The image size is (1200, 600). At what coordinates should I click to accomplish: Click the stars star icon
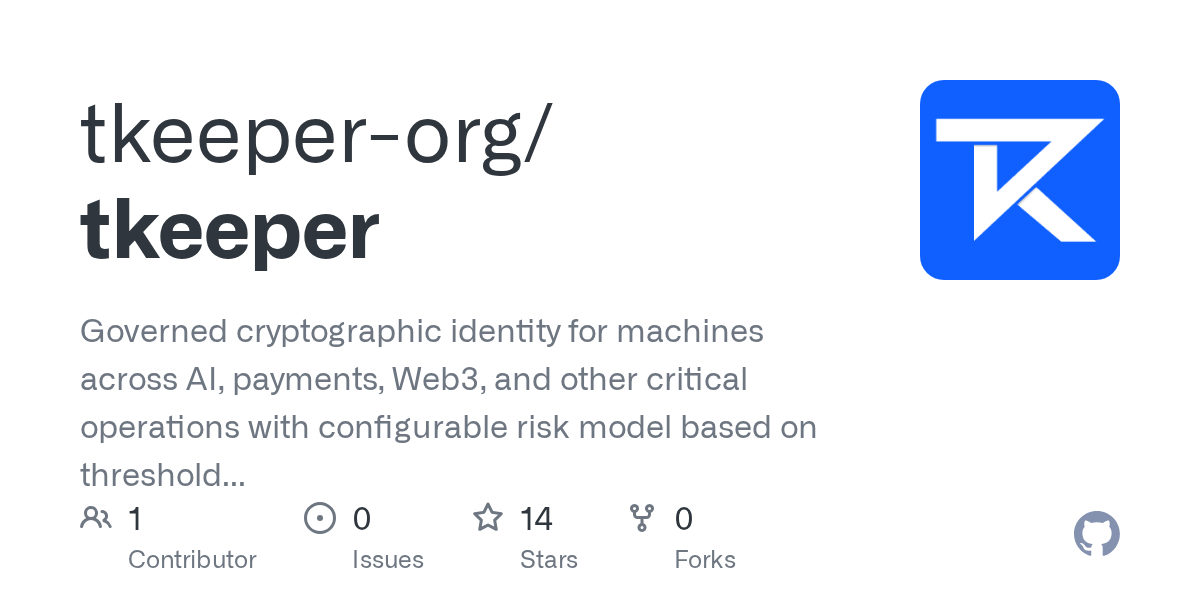click(x=488, y=518)
